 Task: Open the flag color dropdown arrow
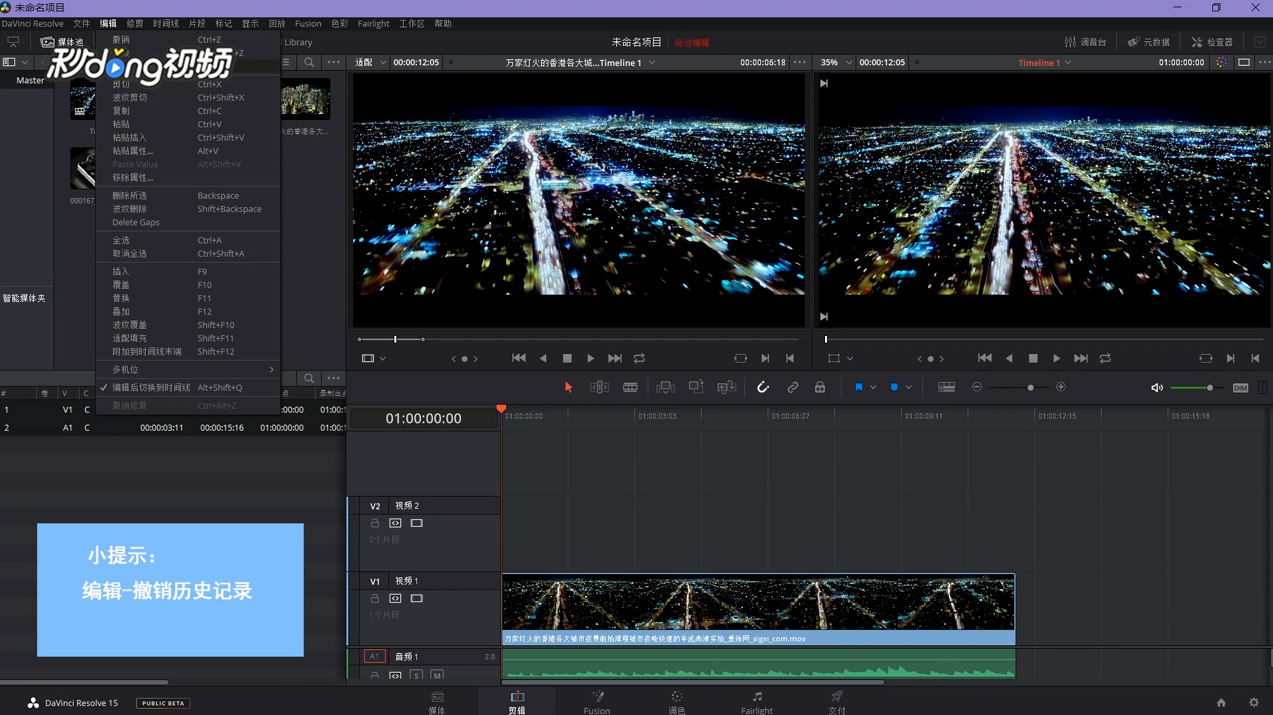coord(873,388)
